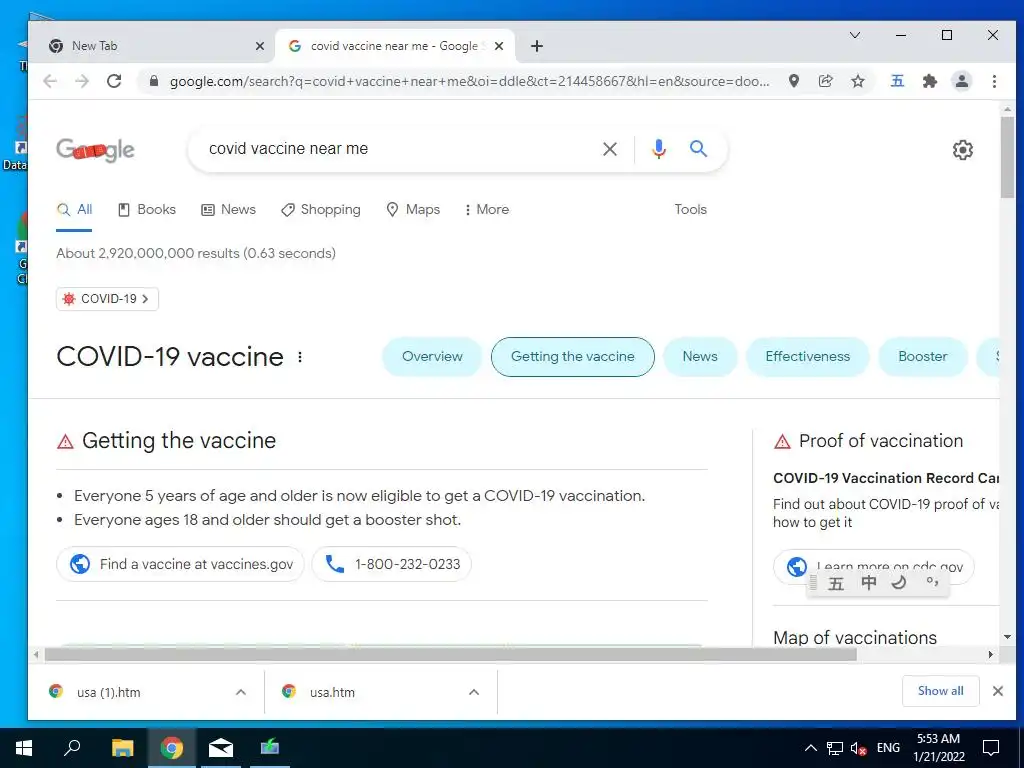Click the address bar URL

469,81
